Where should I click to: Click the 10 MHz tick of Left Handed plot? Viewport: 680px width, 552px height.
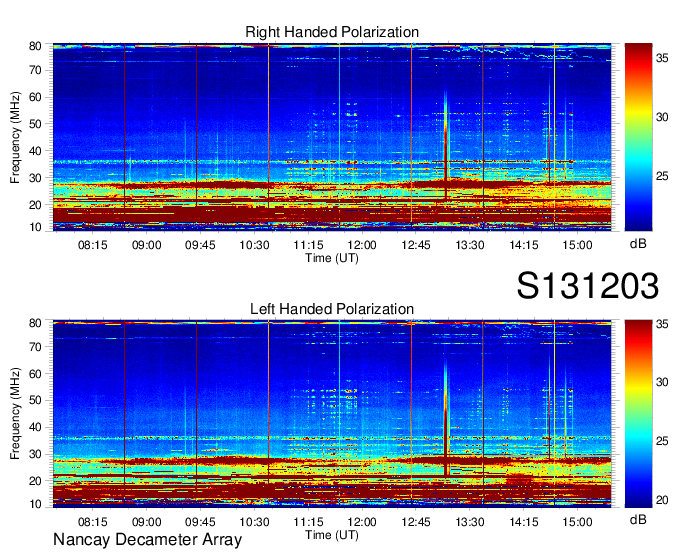[x=35, y=504]
